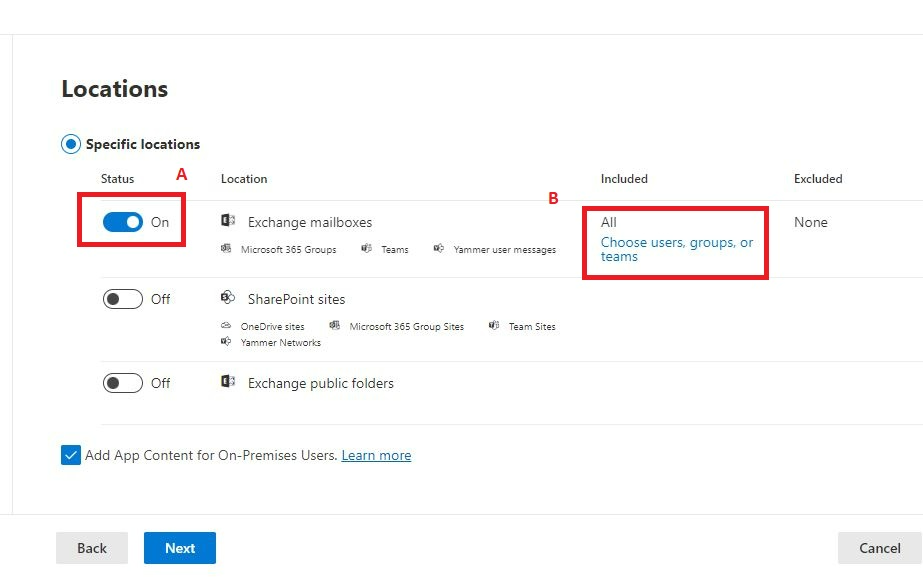Click the Yammer Networks text
923x577 pixels.
281,343
